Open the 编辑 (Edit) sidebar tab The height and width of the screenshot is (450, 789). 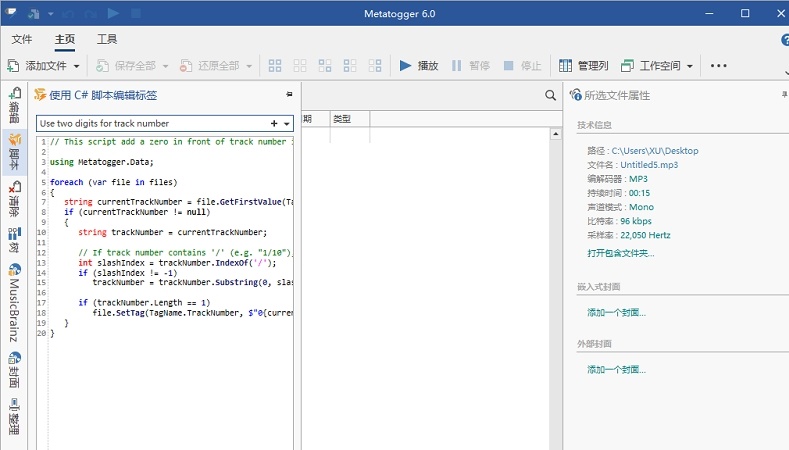click(x=14, y=106)
